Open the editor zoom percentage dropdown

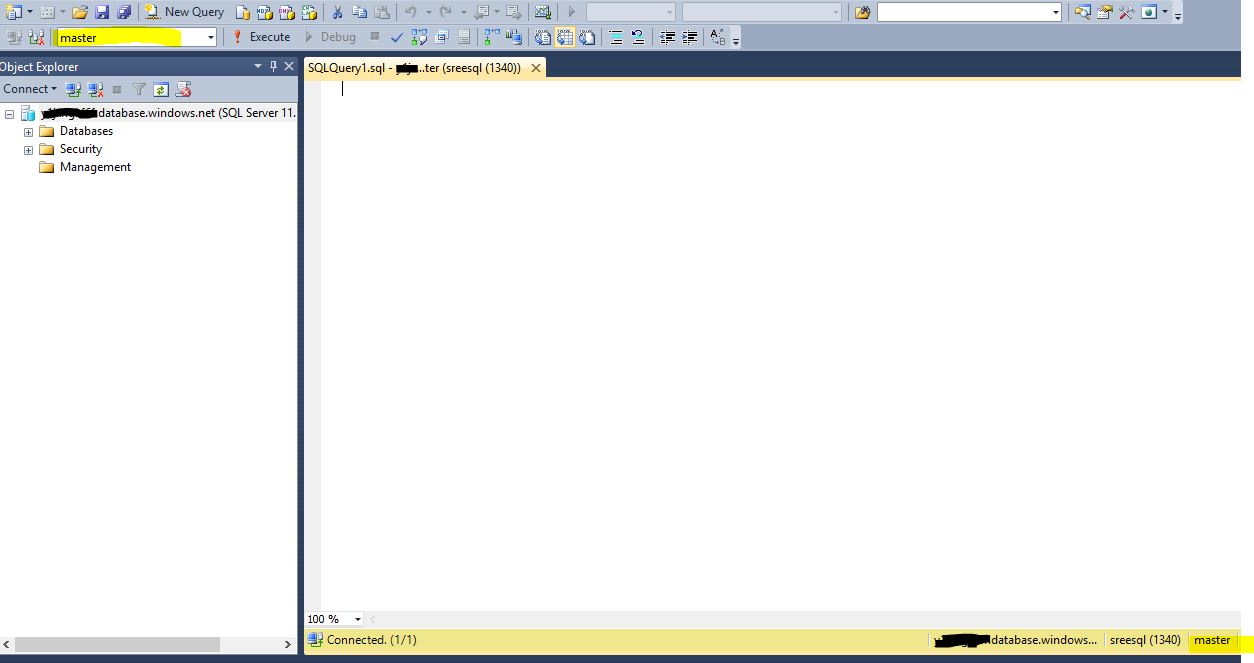click(358, 618)
